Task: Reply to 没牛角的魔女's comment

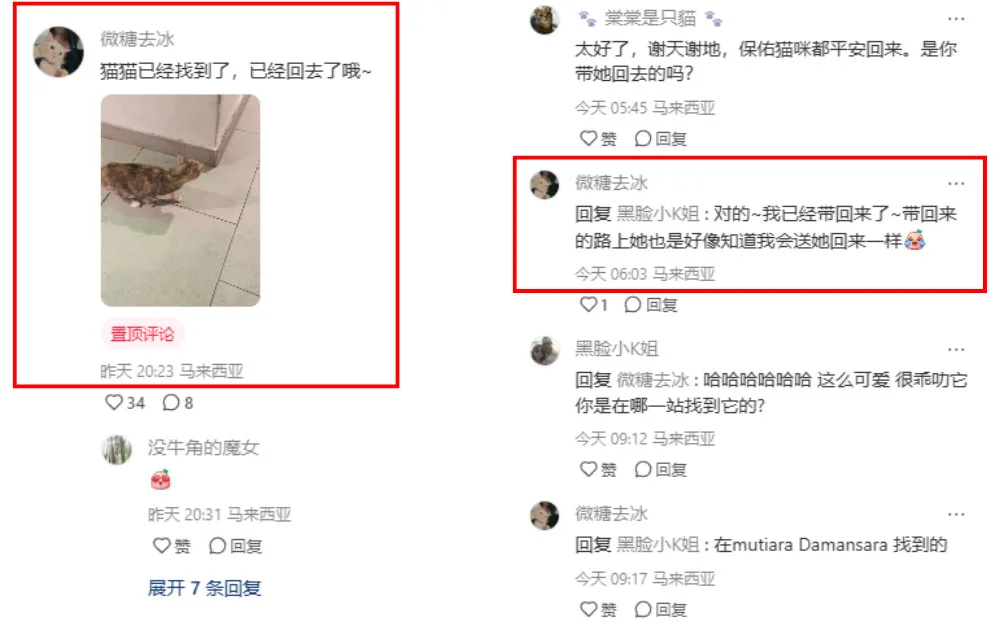Action: point(235,546)
